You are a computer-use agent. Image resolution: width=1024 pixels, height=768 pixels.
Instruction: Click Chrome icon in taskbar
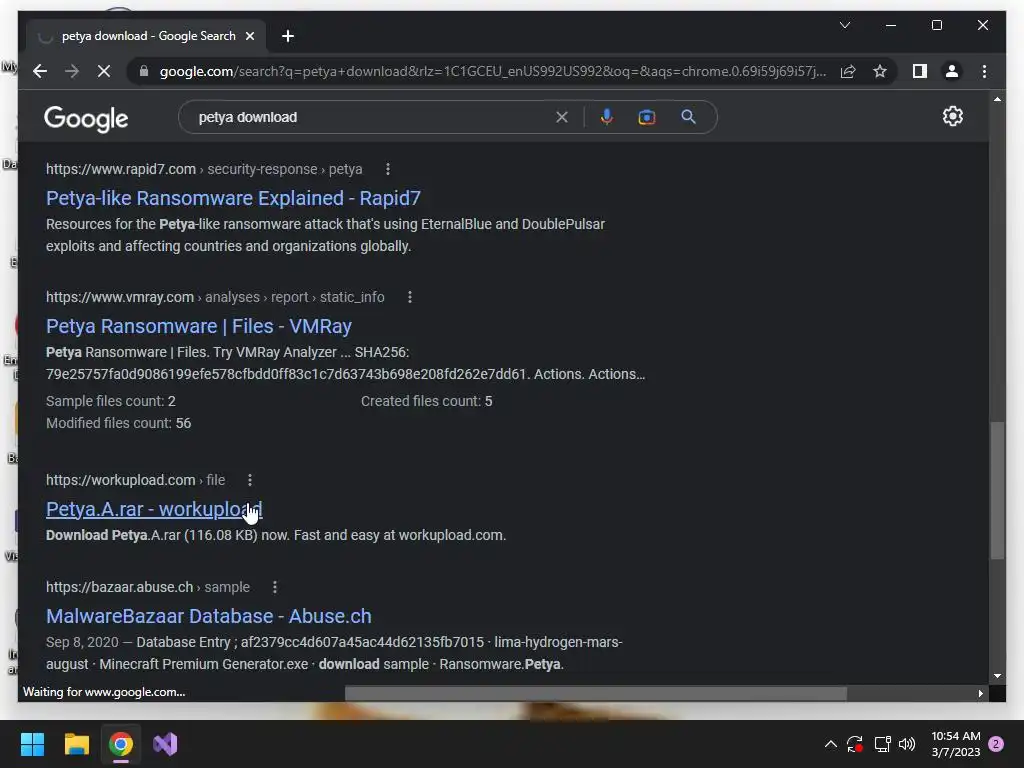121,744
